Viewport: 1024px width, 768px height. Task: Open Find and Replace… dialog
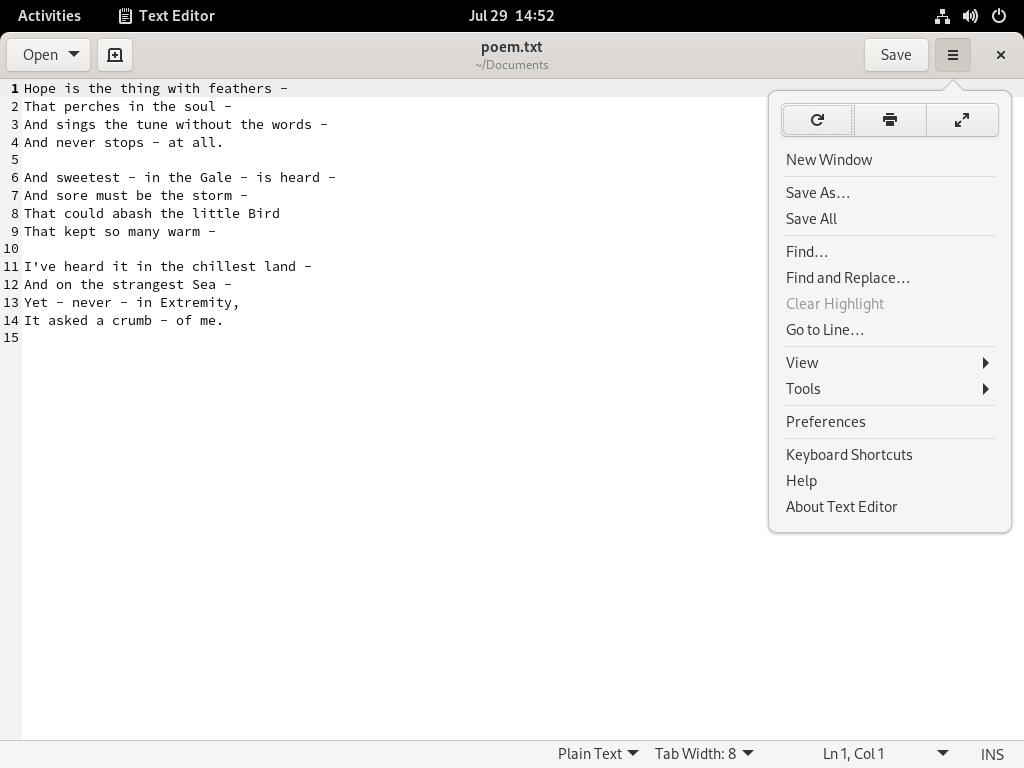pos(889,278)
